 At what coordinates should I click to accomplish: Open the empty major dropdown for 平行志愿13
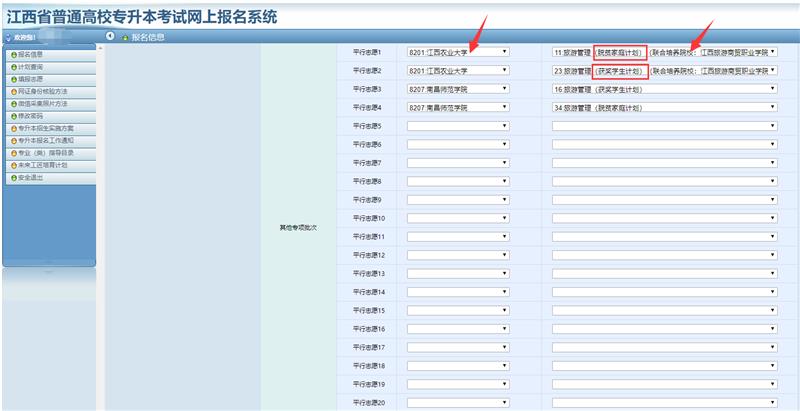pos(665,273)
